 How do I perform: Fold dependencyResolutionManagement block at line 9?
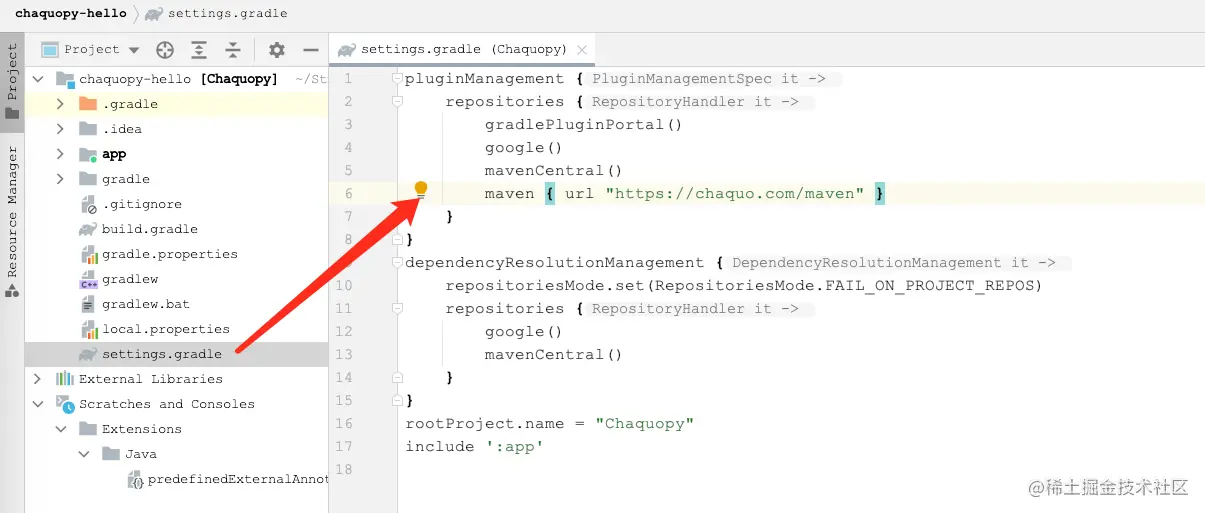coord(397,262)
